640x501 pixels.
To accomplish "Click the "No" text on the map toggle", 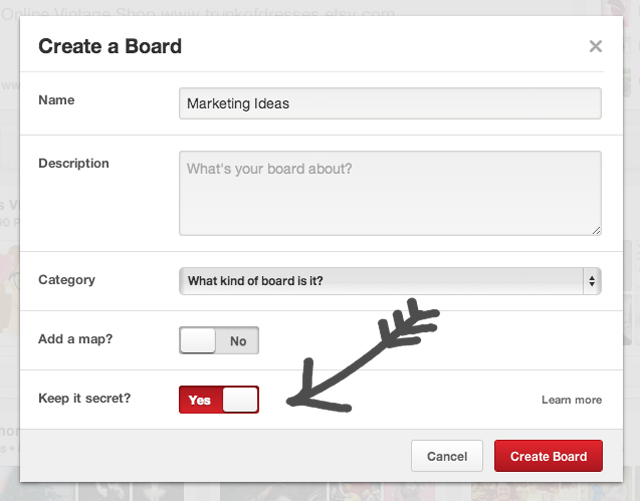I will (x=238, y=341).
